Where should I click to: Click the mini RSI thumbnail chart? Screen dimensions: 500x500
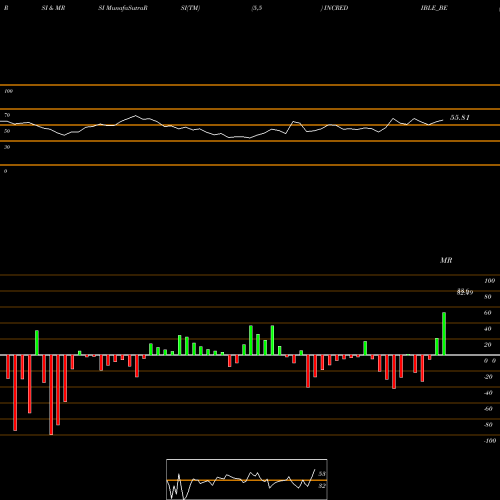coord(247,479)
